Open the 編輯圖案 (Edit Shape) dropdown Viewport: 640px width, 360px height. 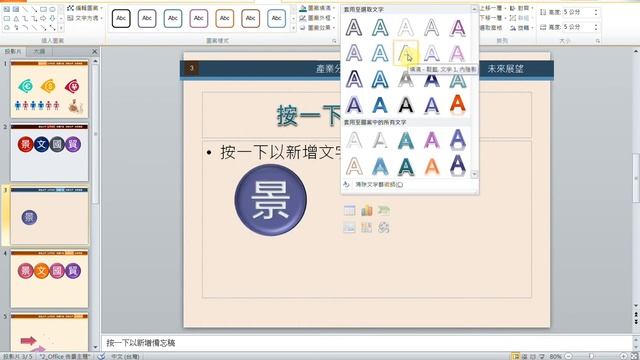click(85, 8)
